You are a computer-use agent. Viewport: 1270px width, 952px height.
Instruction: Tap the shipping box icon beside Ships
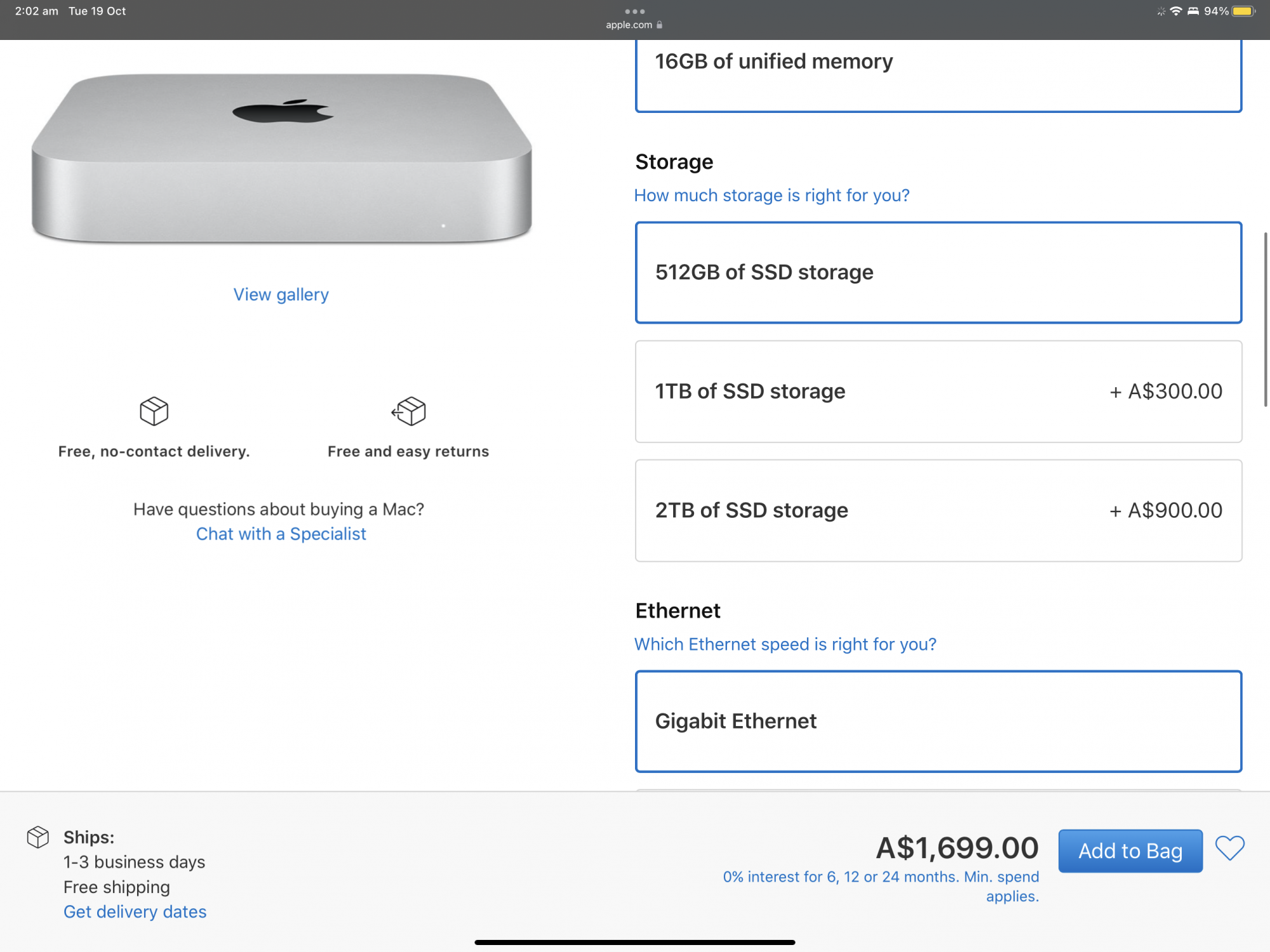(x=38, y=837)
